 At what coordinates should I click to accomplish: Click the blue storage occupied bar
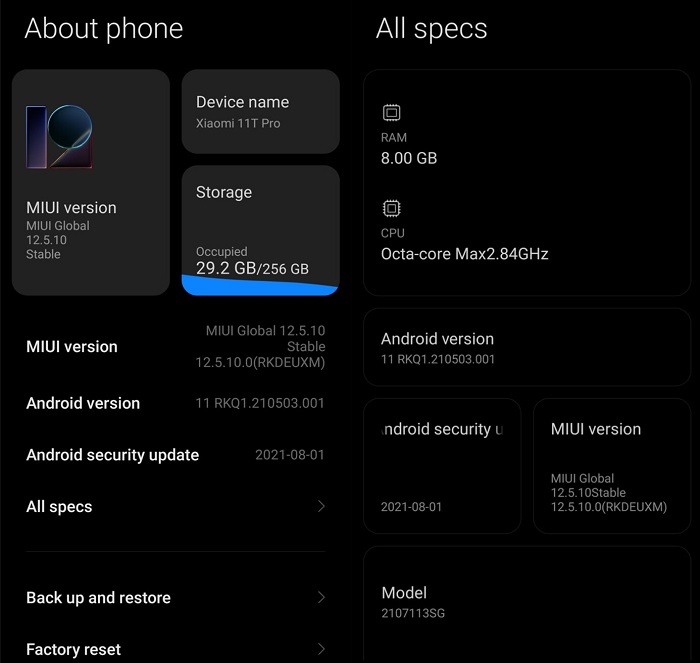260,285
